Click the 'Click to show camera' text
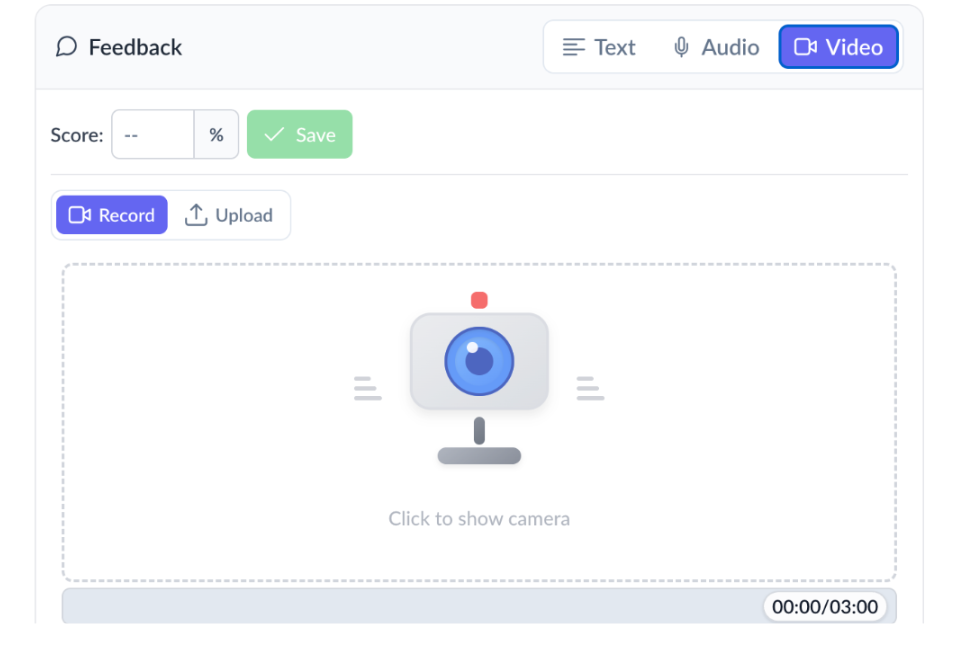The width and height of the screenshot is (963, 656). pyautogui.click(x=479, y=519)
